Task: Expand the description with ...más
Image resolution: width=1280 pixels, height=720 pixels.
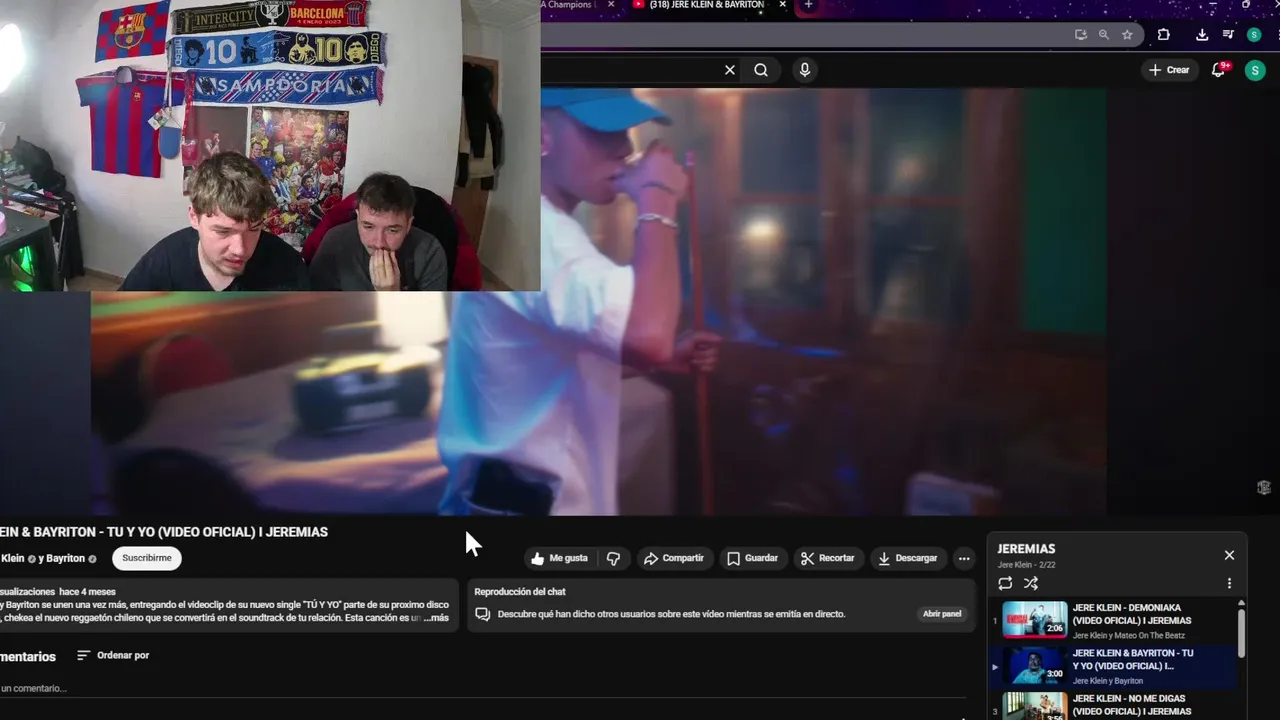Action: point(436,618)
